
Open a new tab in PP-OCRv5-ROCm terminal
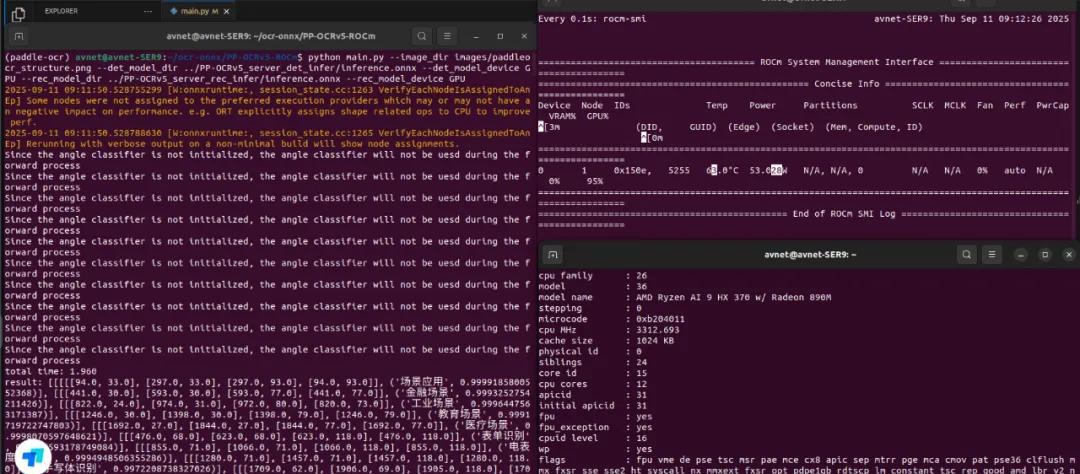19,36
